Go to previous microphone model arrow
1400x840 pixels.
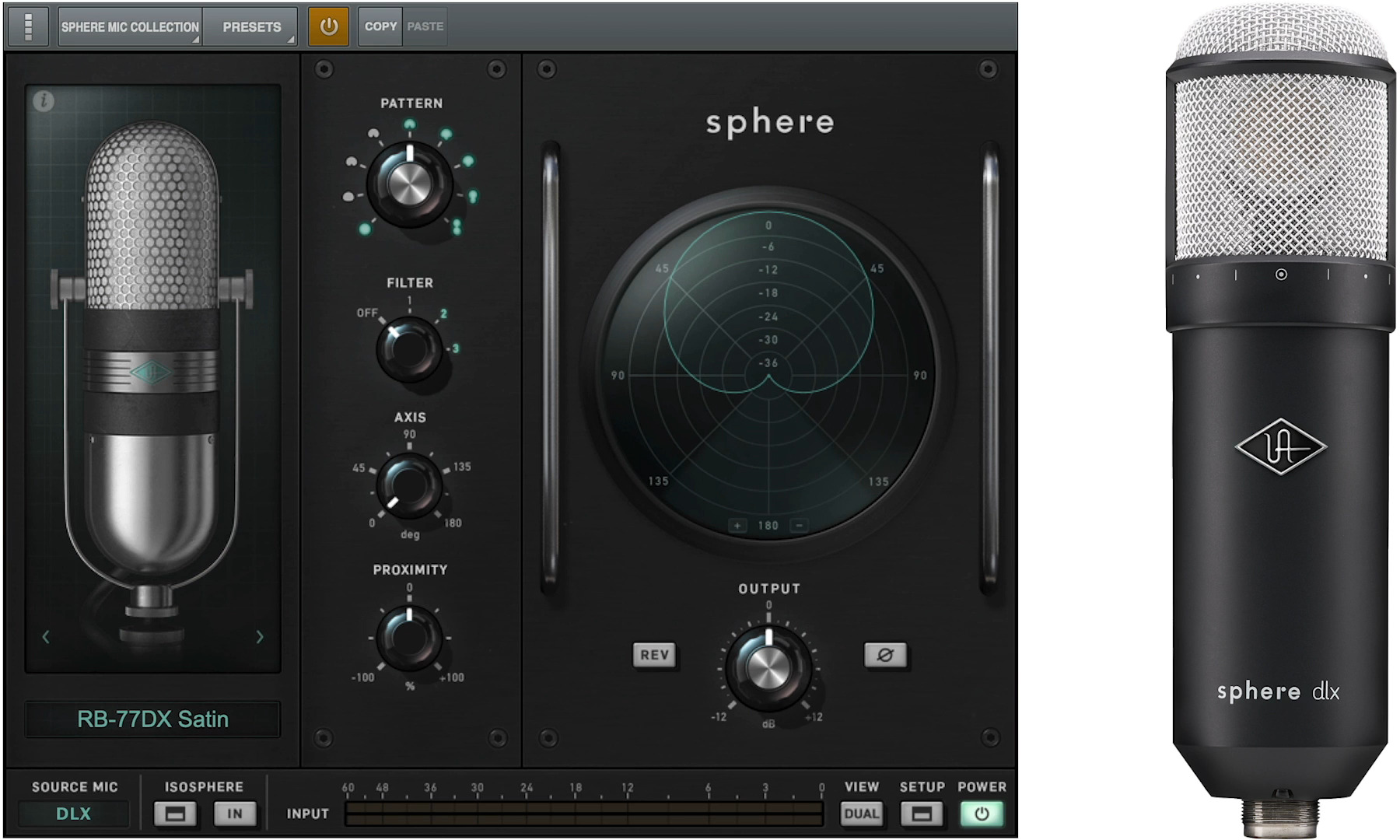tap(46, 637)
